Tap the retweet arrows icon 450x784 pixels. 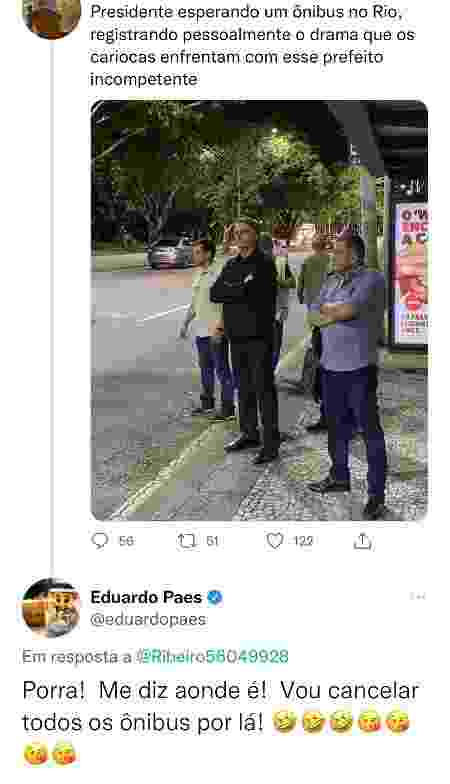[186, 540]
